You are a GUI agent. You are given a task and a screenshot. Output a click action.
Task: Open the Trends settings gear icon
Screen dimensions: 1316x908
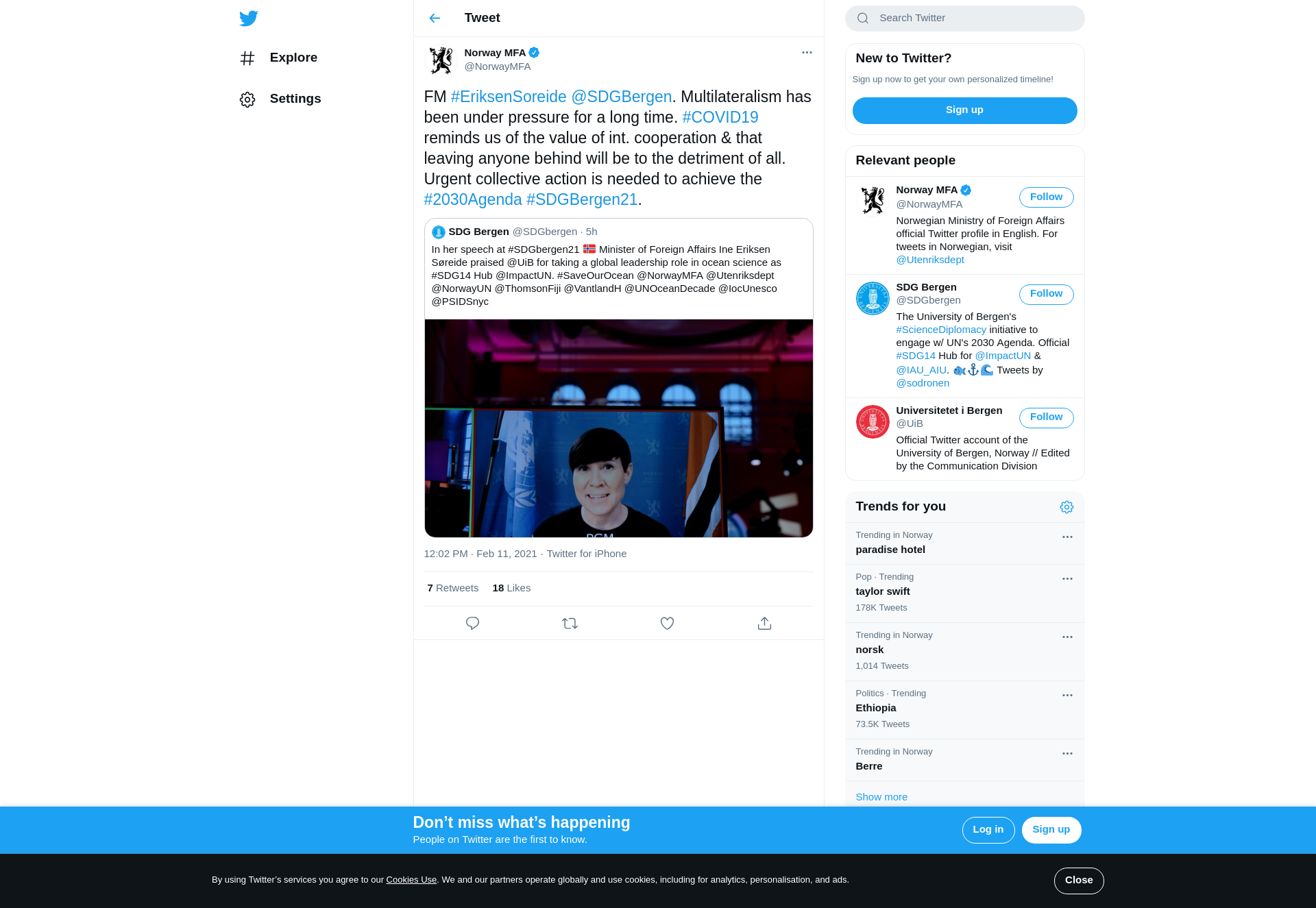1067,507
